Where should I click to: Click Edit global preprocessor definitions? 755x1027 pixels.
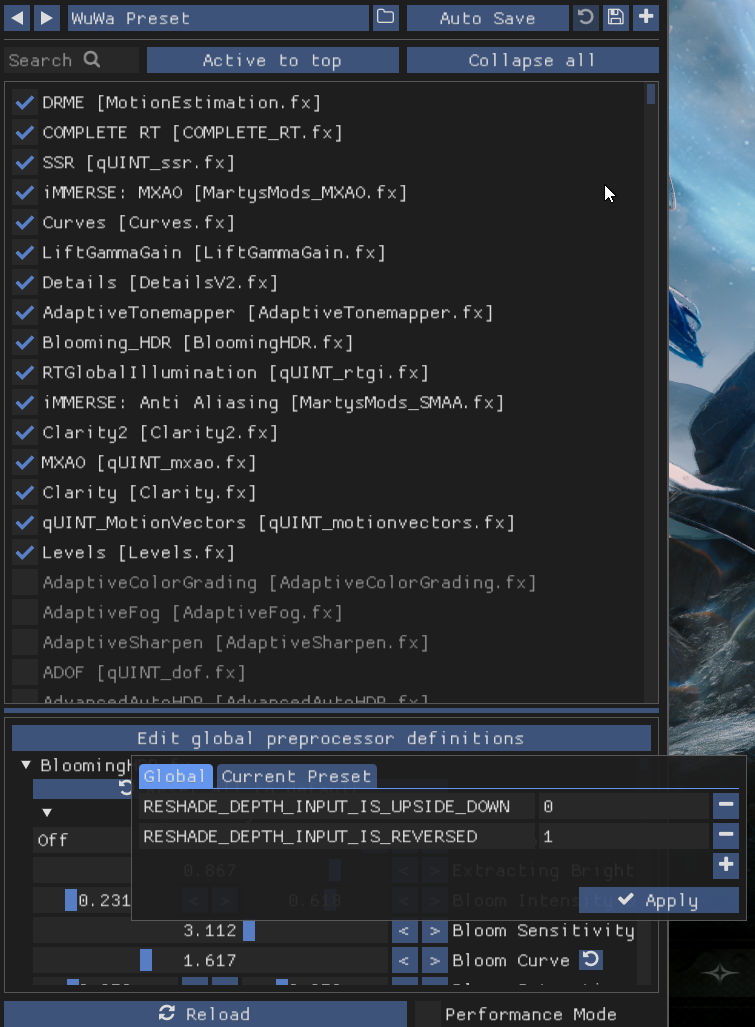coord(331,738)
